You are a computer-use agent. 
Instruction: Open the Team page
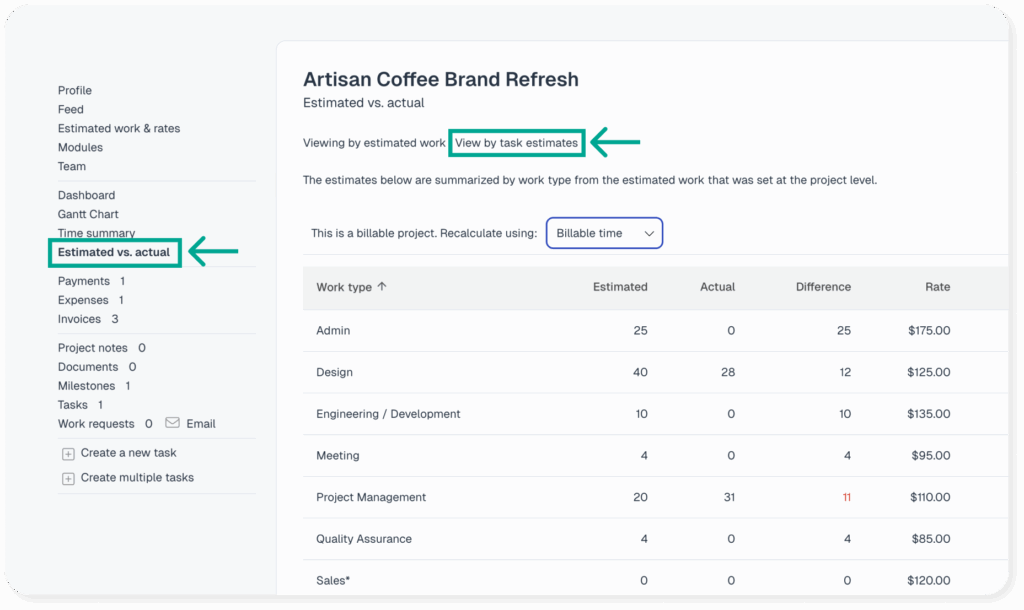[72, 166]
